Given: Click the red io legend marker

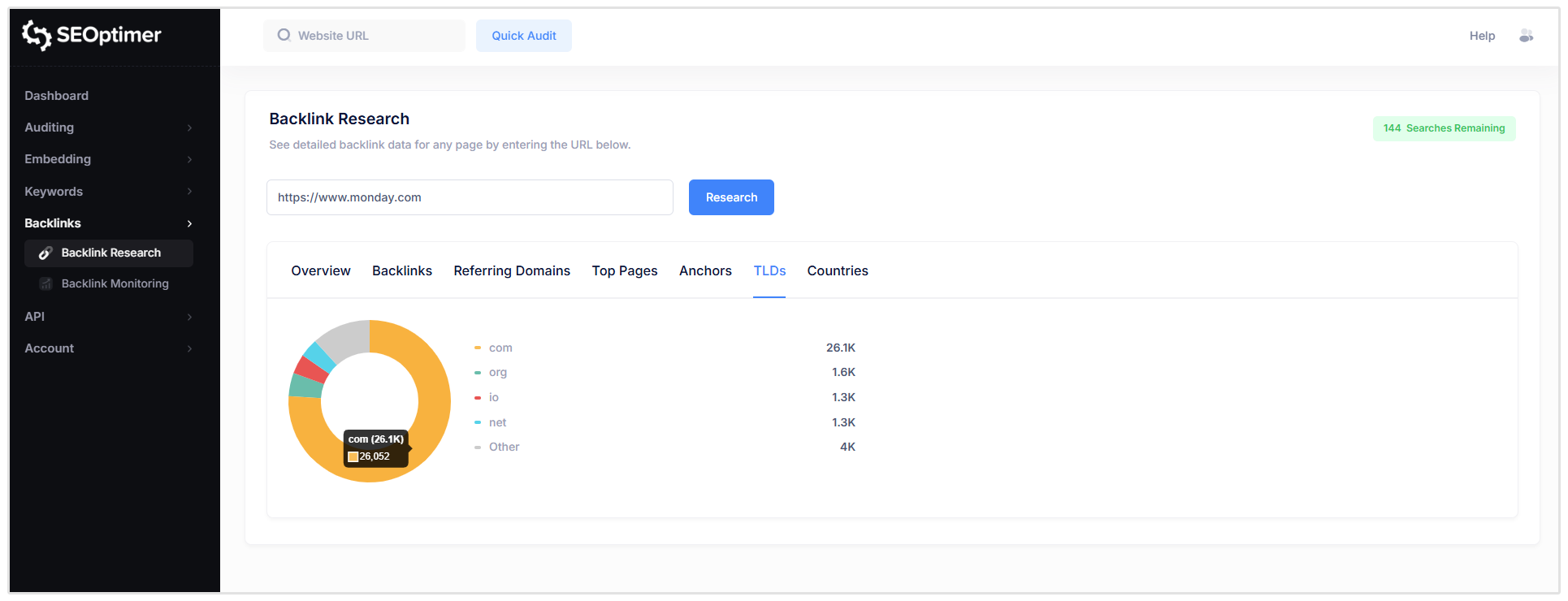Looking at the screenshot, I should click(478, 398).
